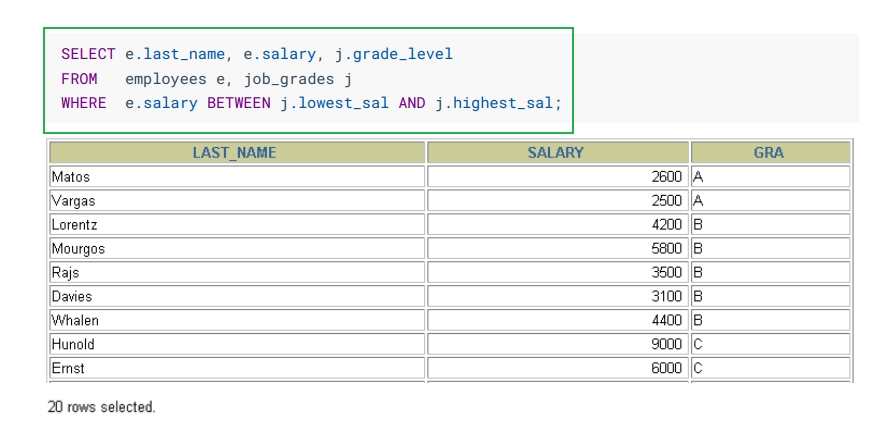Select the Matos last name cell

click(x=237, y=176)
